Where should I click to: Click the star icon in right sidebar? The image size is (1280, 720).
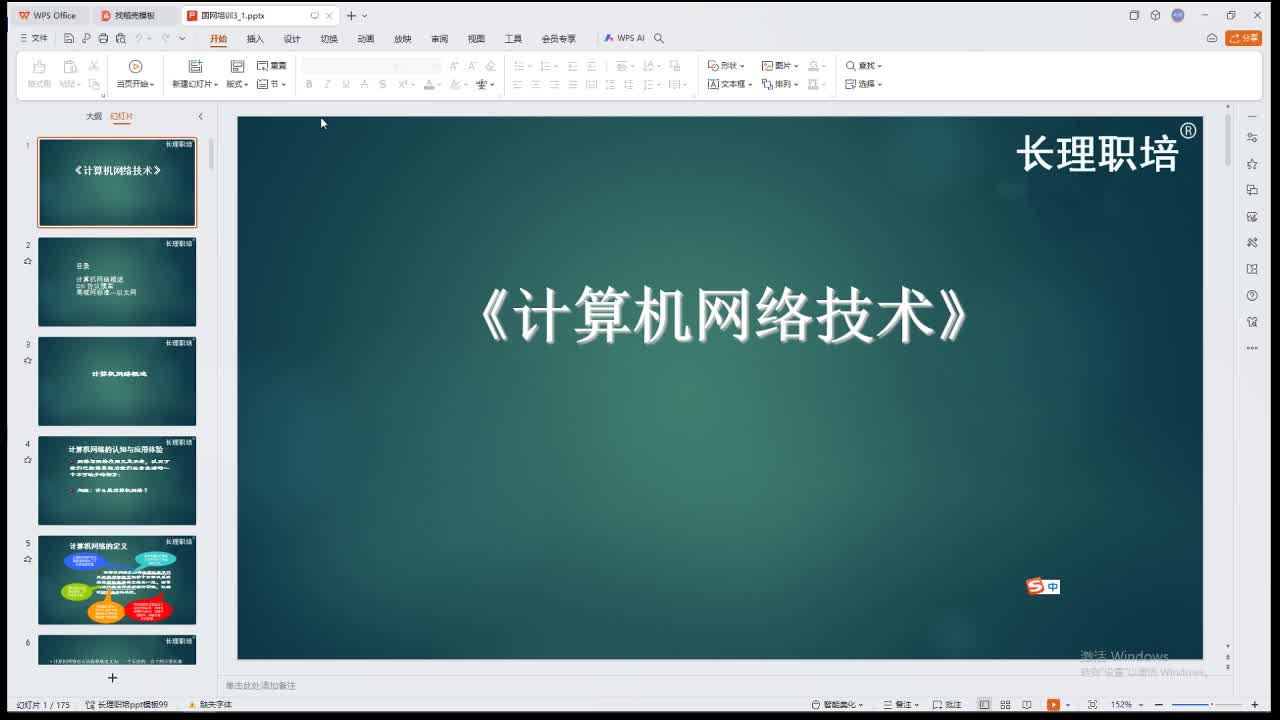tap(1252, 163)
